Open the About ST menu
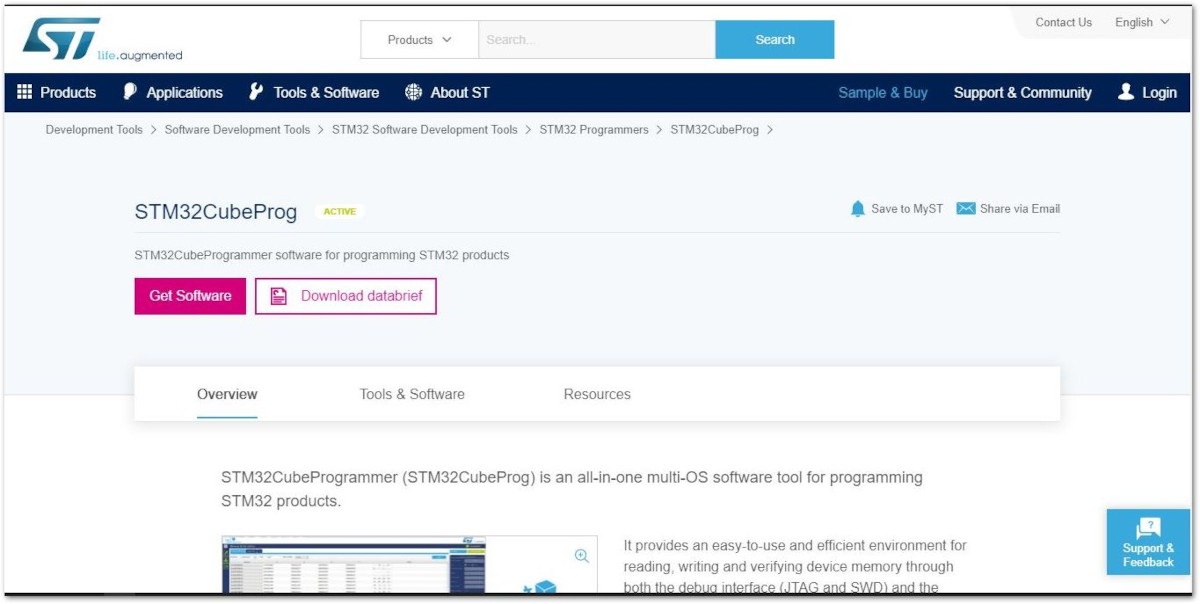1200x604 pixels. coord(447,92)
